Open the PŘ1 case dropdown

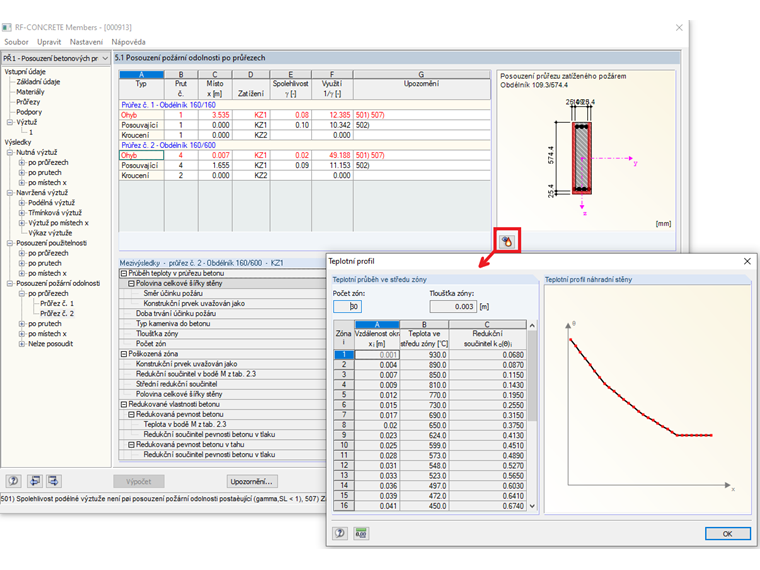tap(56, 58)
